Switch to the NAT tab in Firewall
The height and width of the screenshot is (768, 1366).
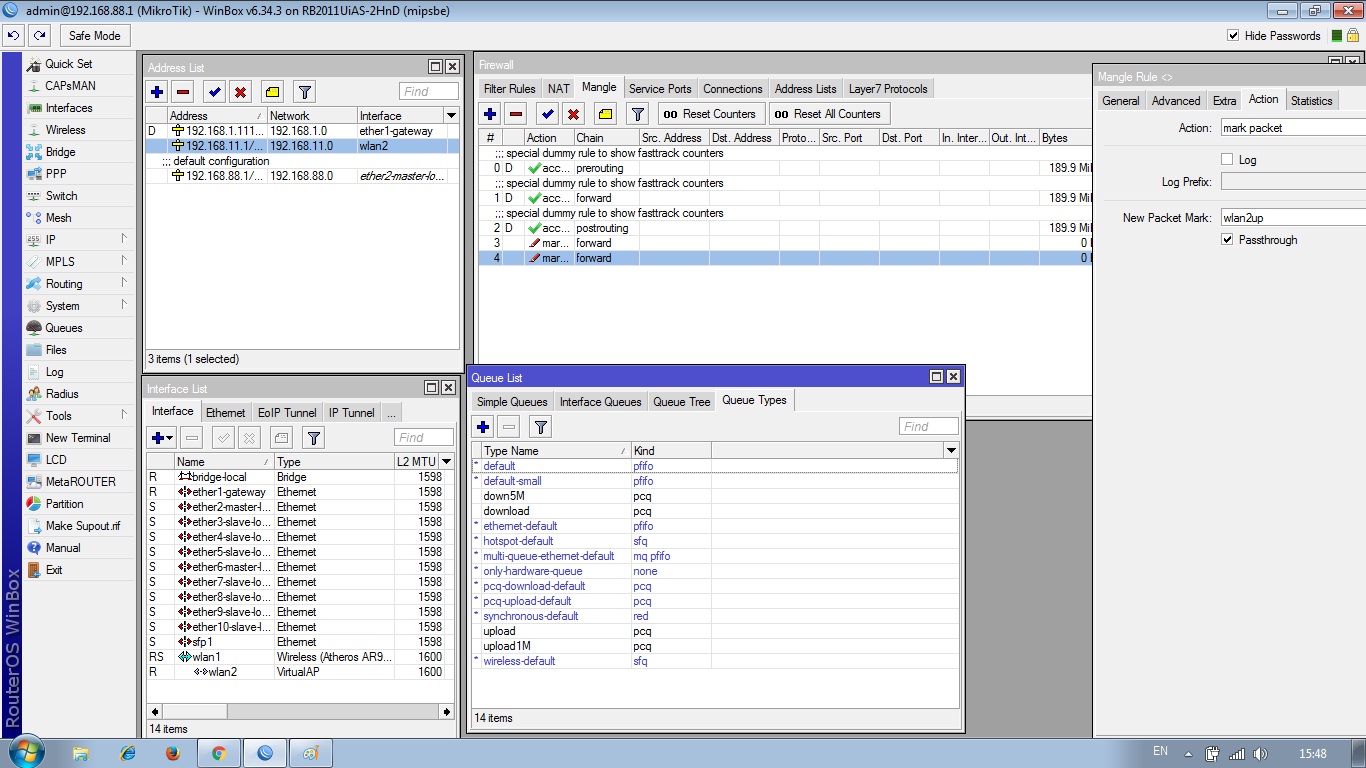tap(558, 89)
